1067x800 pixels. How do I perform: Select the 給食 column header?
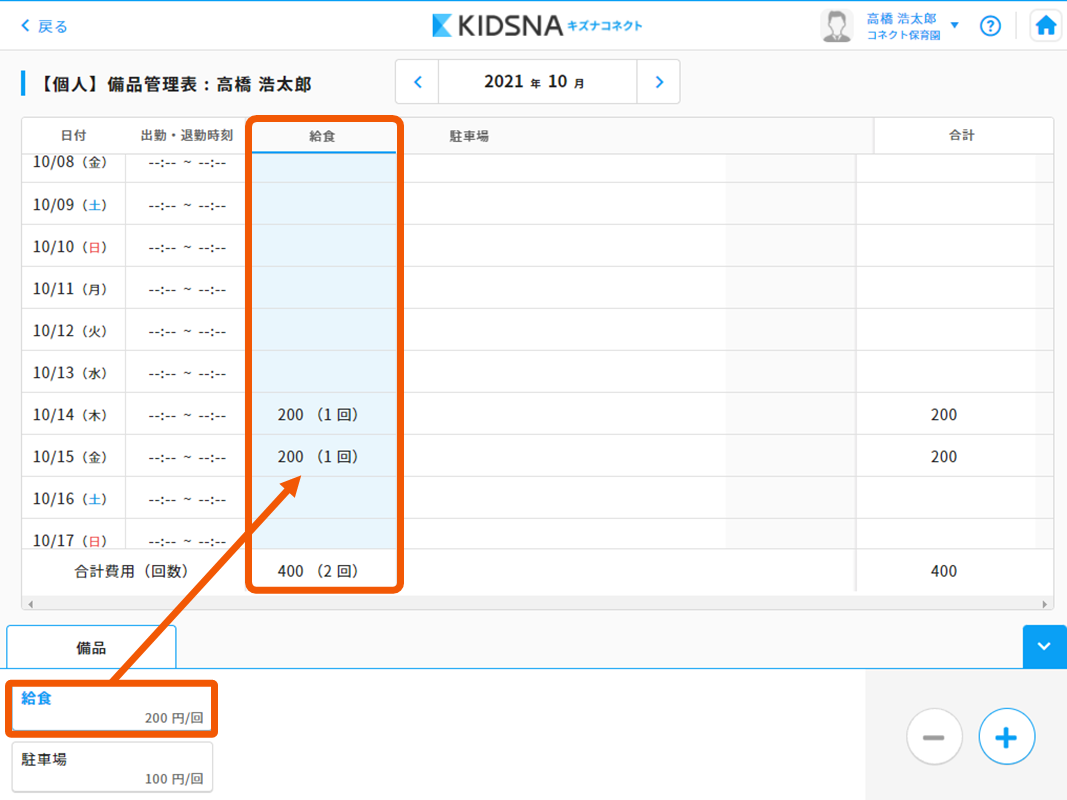[323, 136]
